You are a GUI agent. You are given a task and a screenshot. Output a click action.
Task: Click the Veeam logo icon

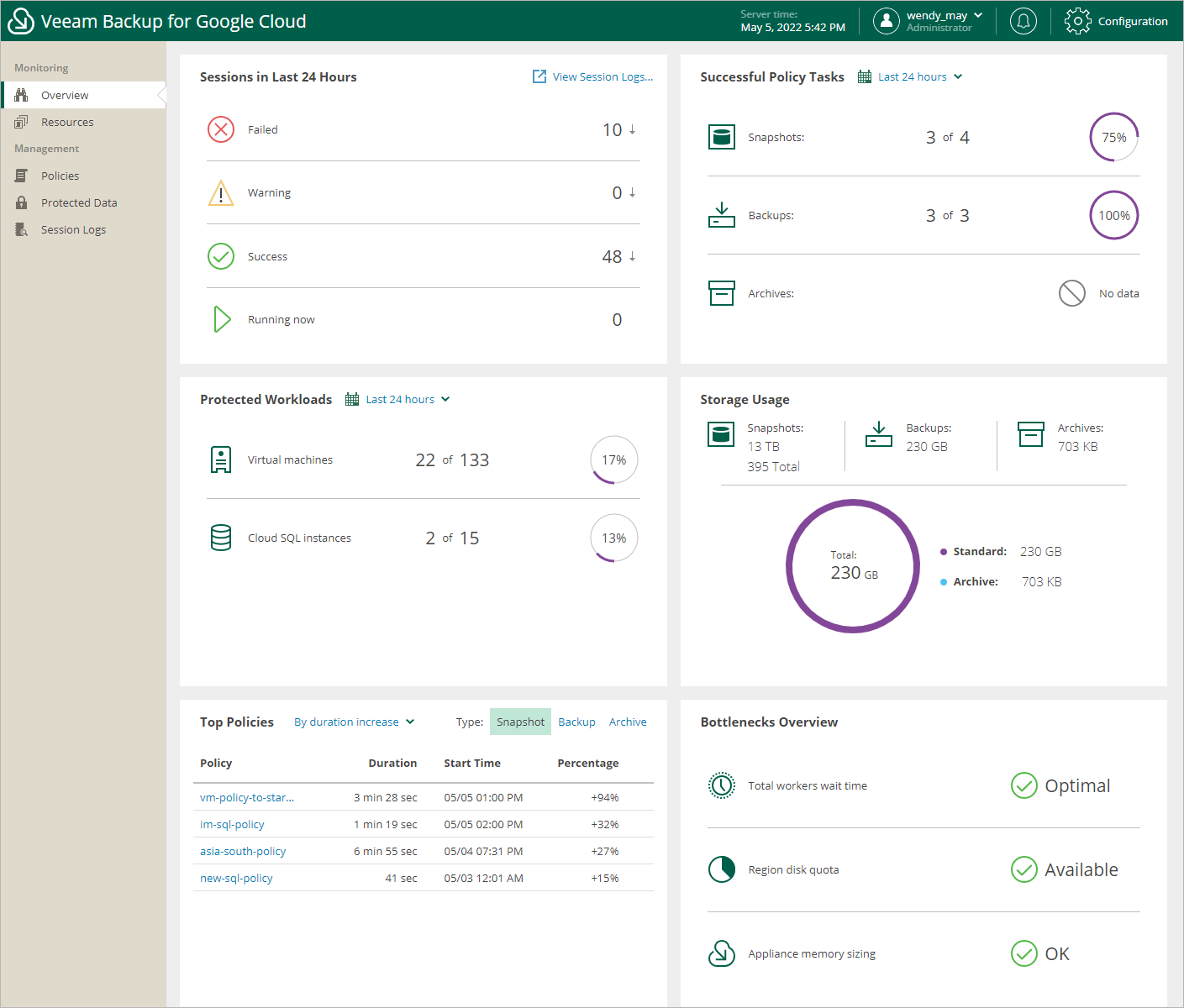(20, 21)
